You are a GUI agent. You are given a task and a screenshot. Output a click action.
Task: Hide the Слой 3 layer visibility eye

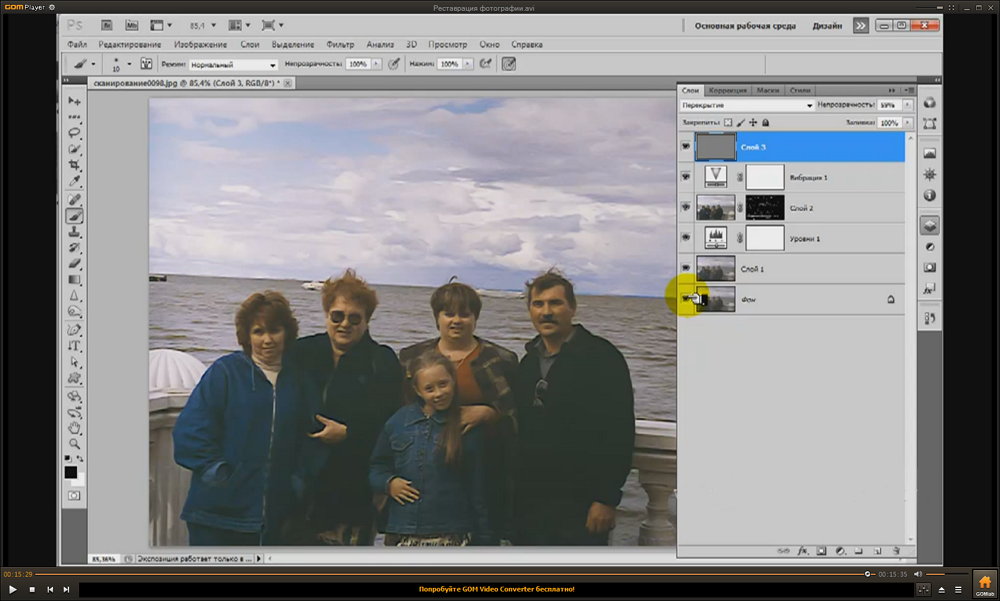pos(685,147)
